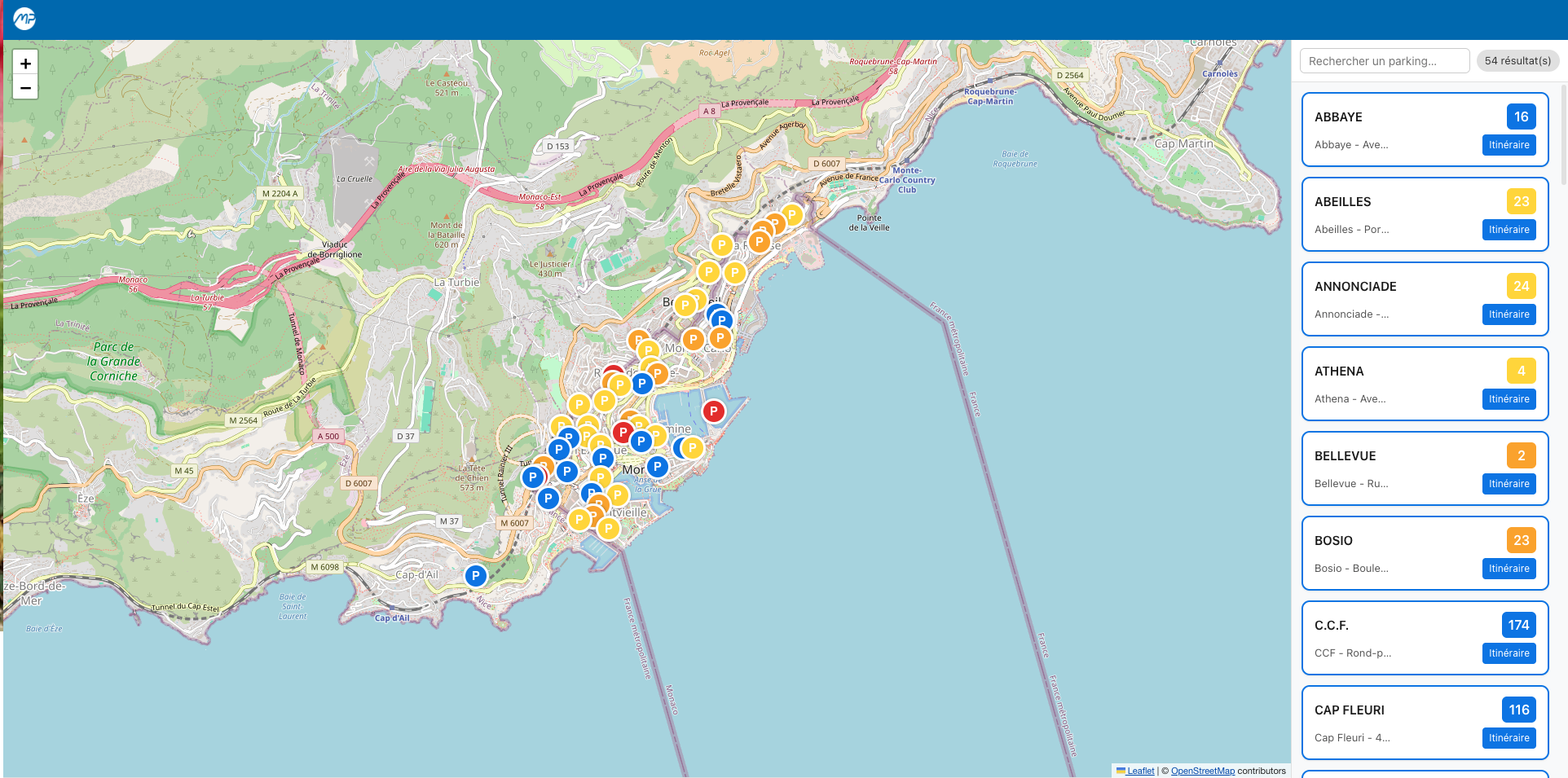The height and width of the screenshot is (778, 1568).
Task: Select the orange marker over the La Rousse label
Action: pyautogui.click(x=760, y=241)
